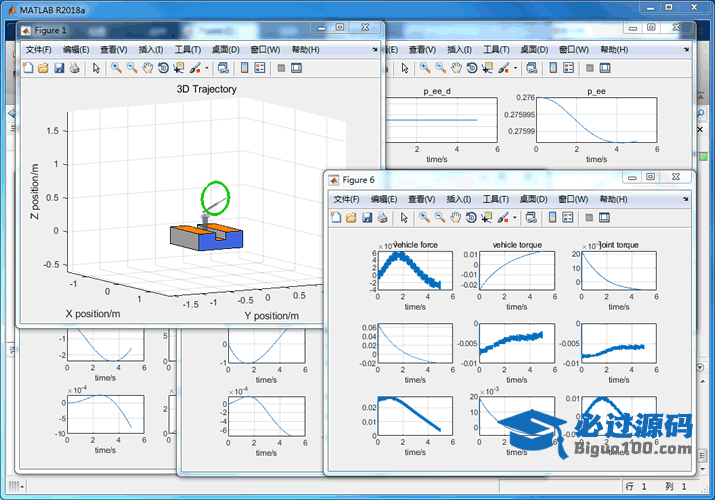The image size is (715, 500).
Task: Insert colorbar in Figure 6
Action: [552, 217]
